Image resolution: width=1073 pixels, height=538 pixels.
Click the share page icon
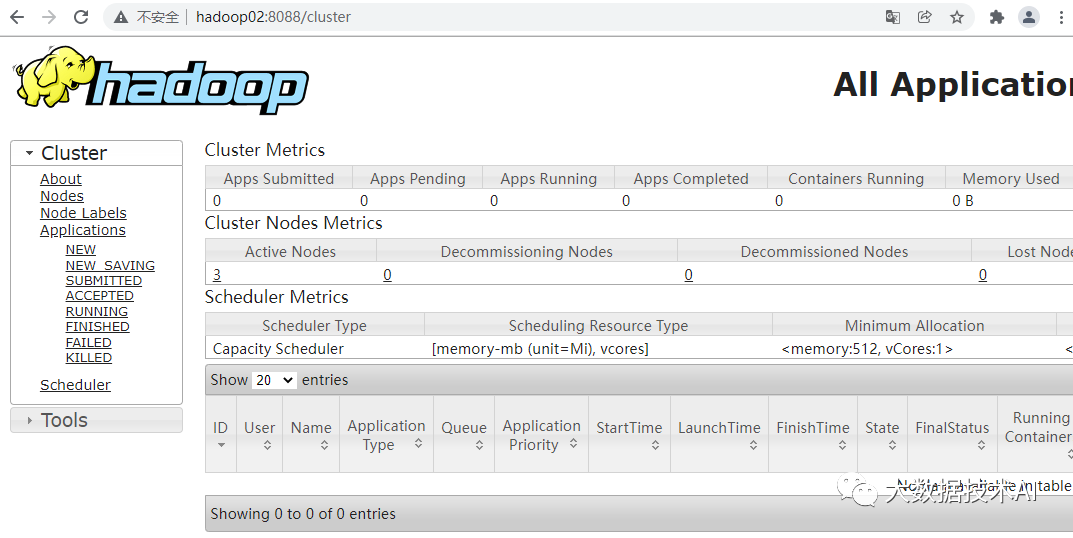(925, 17)
